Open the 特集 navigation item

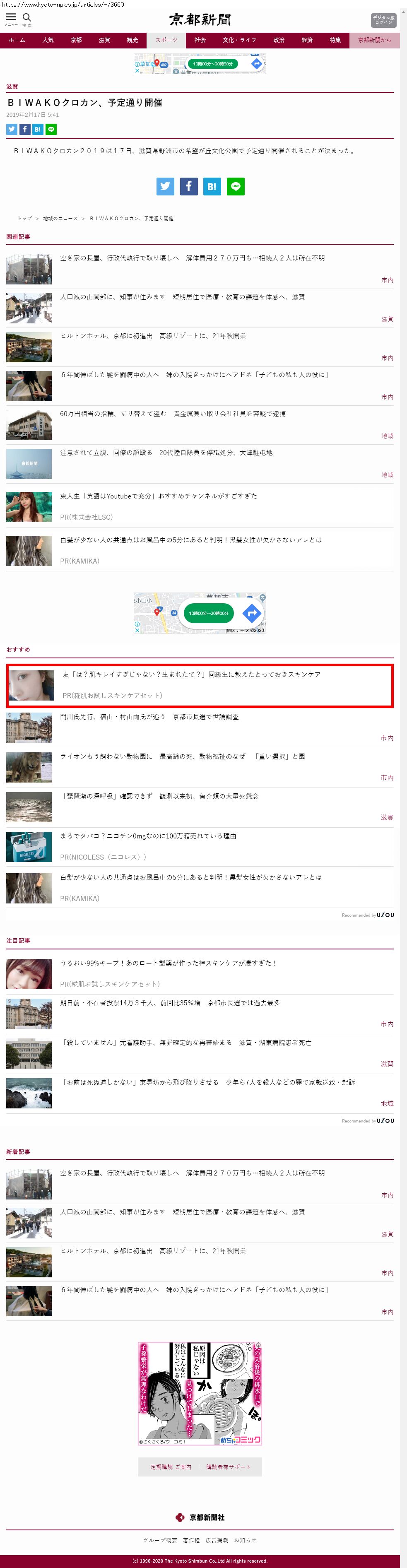(335, 40)
